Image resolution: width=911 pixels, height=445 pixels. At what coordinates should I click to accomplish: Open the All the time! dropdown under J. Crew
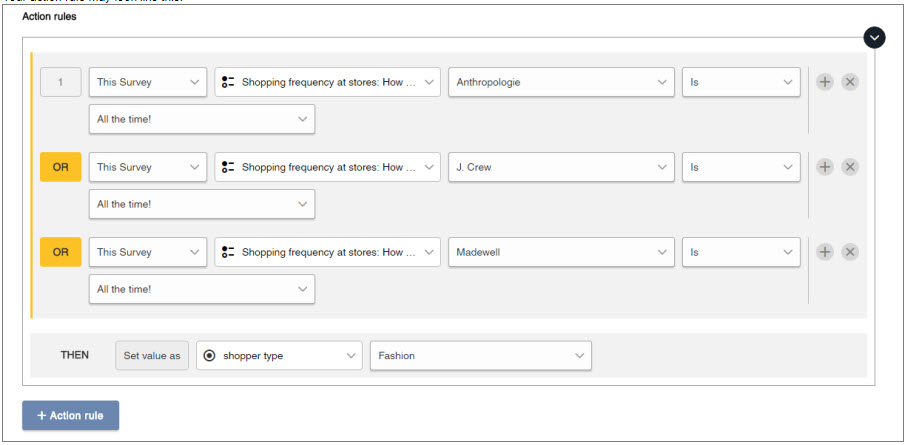tap(202, 204)
